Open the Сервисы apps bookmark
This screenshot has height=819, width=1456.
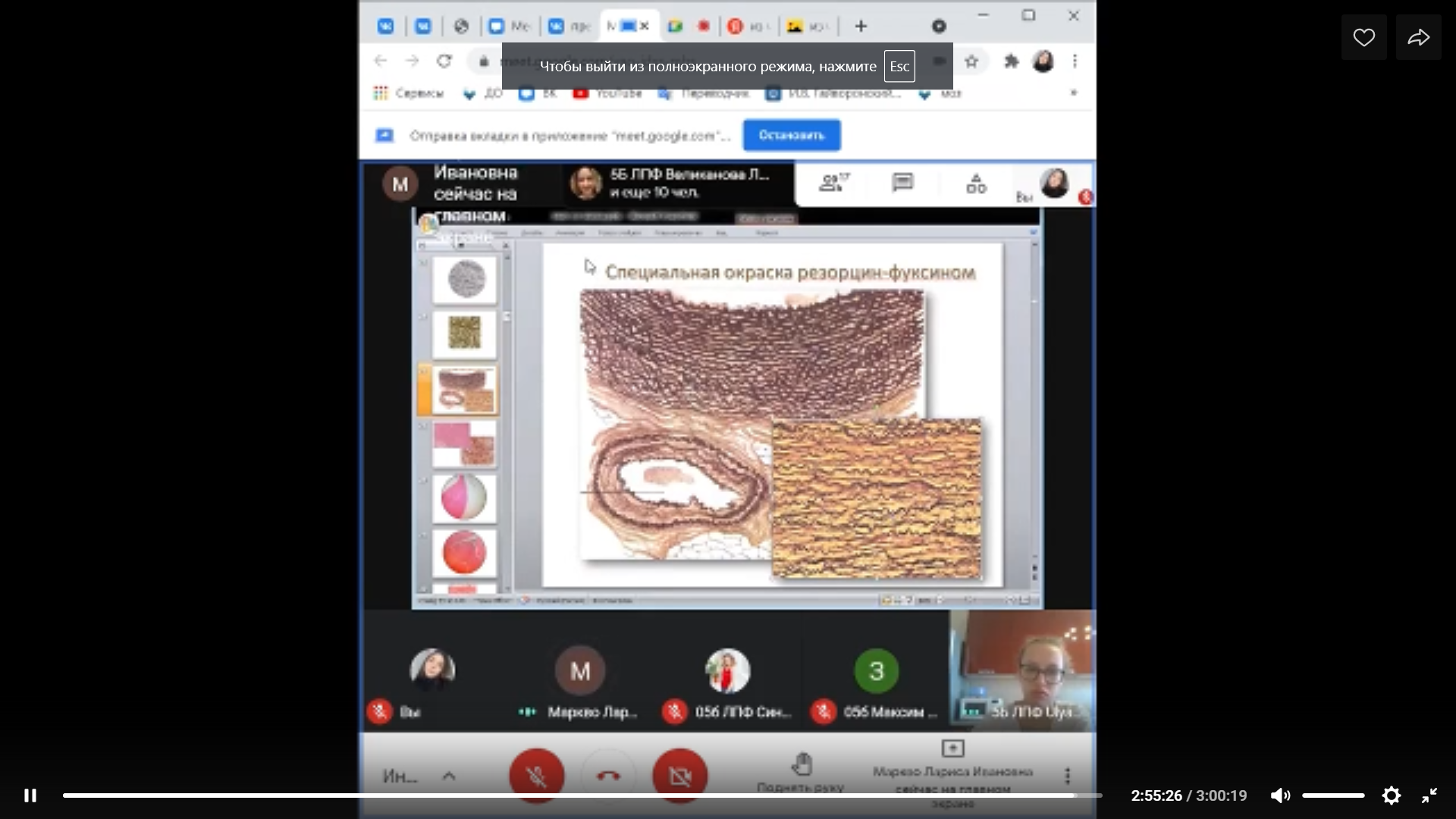[x=408, y=93]
